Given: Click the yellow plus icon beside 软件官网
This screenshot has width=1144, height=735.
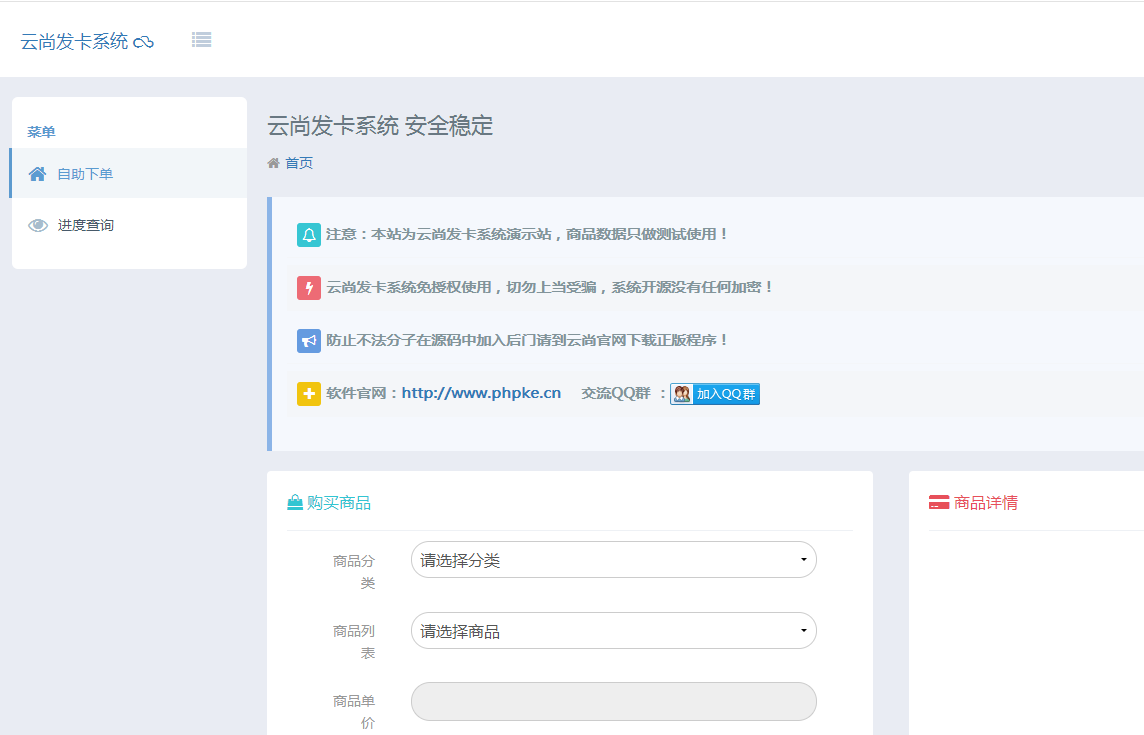Looking at the screenshot, I should coord(309,394).
